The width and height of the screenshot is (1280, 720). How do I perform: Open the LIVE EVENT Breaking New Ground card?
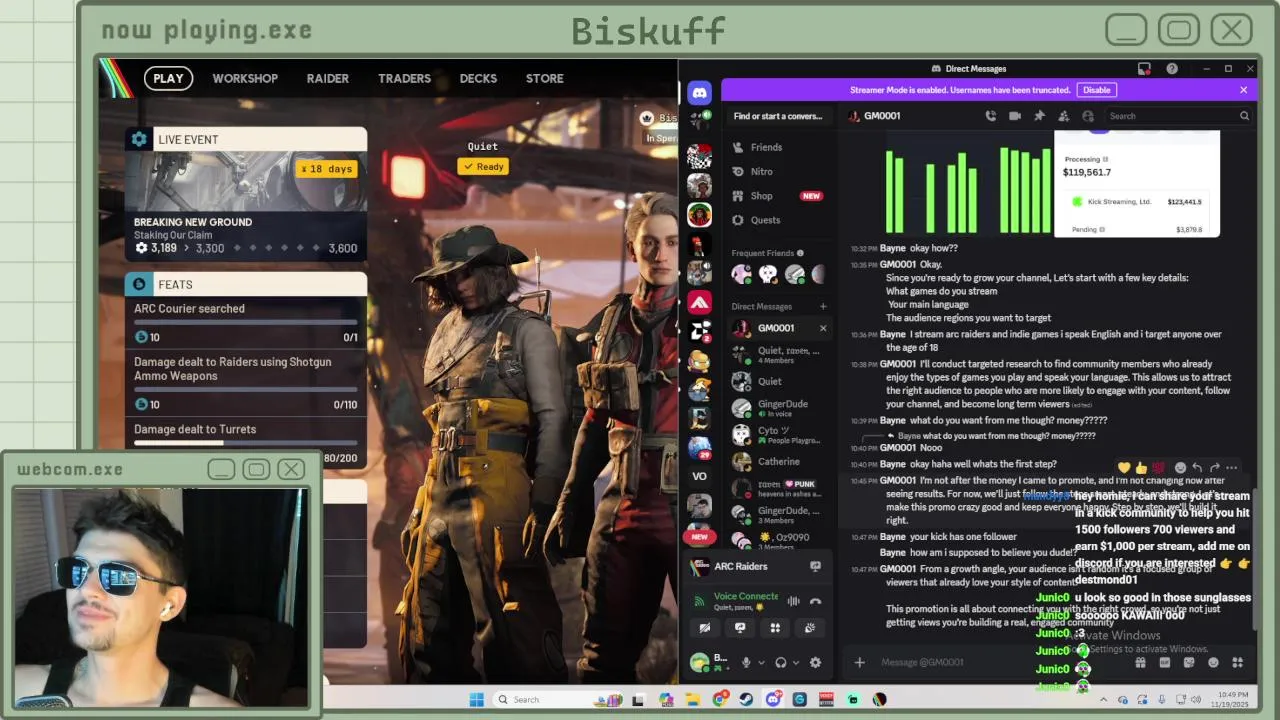point(246,194)
